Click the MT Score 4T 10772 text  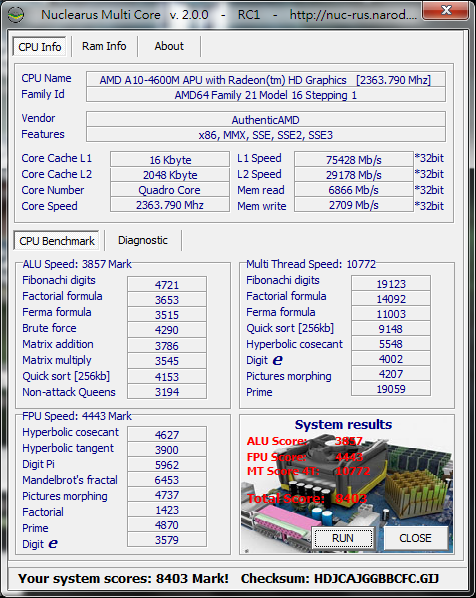(x=309, y=471)
